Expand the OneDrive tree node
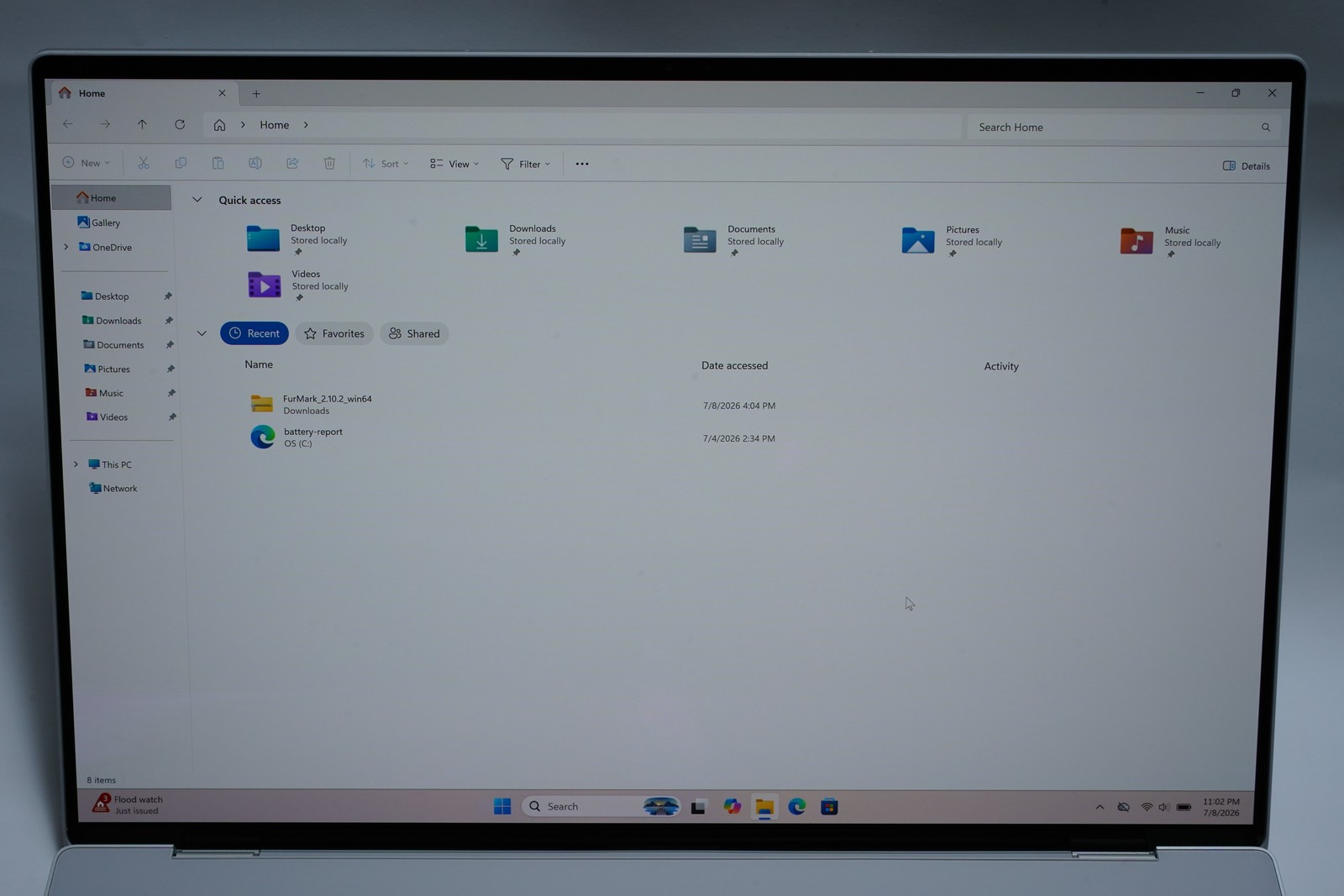Image resolution: width=1344 pixels, height=896 pixels. 66,247
